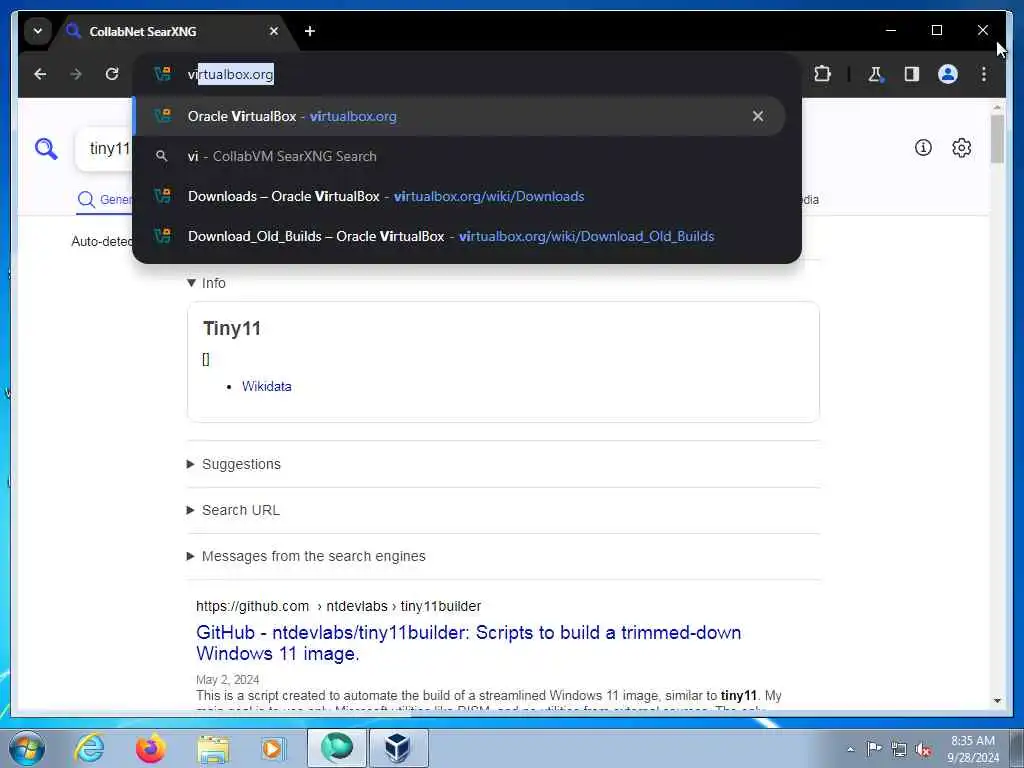
Task: Select Downloads – Oracle VirtualBox suggestion
Action: tap(458, 196)
